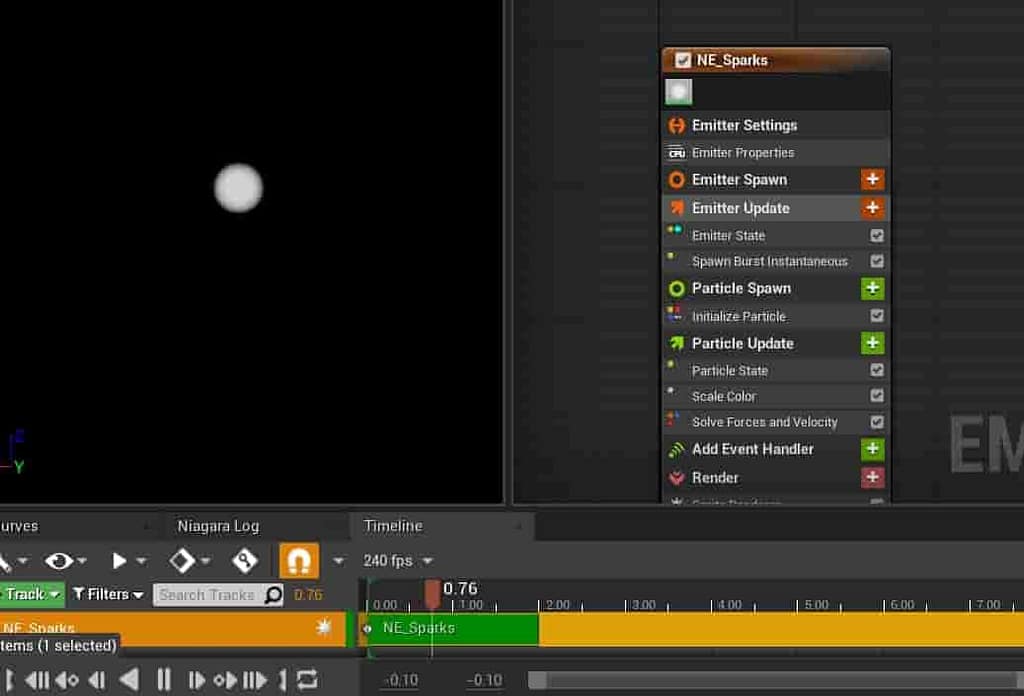Toggle the NE_Sparks emitter enabled checkbox
Image resolution: width=1024 pixels, height=696 pixels.
[685, 59]
